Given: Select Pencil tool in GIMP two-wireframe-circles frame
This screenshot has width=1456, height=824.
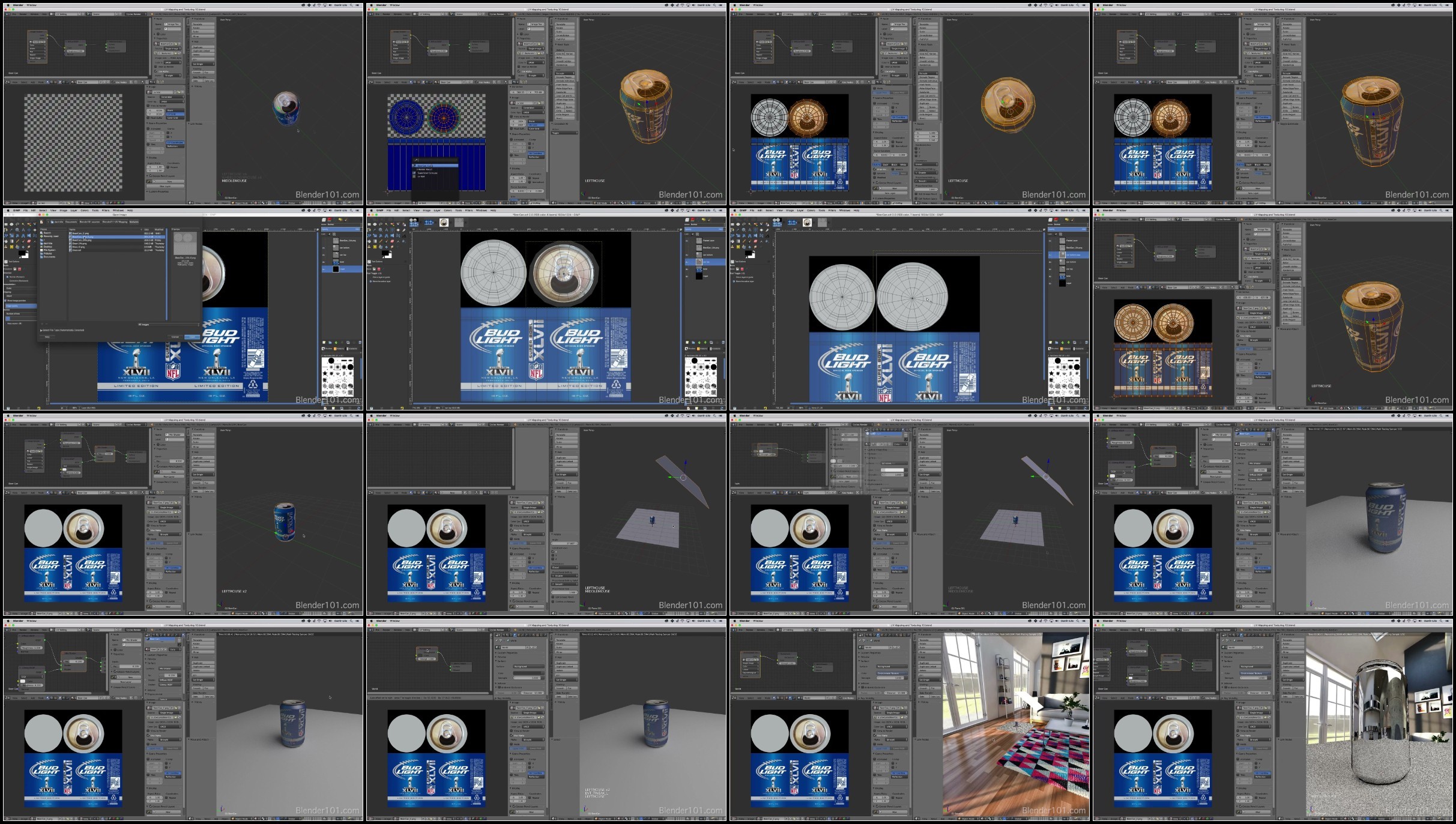Looking at the screenshot, I should [x=744, y=241].
